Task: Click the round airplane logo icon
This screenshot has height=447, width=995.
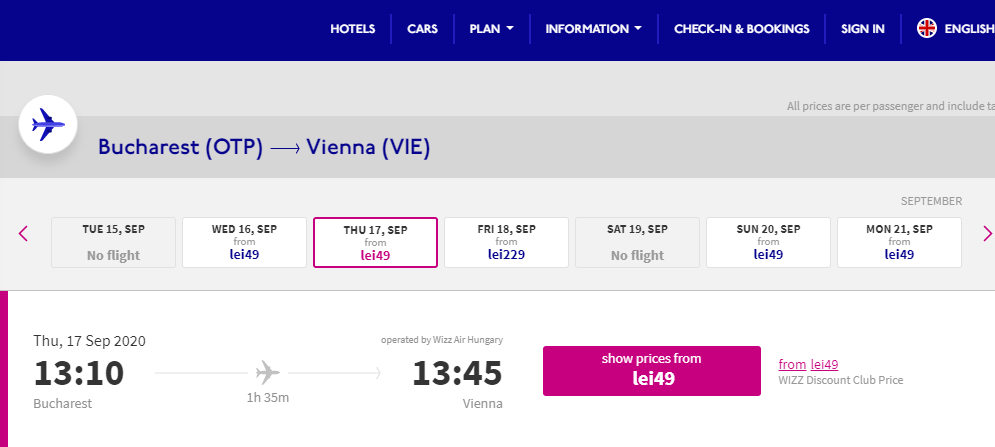Action: coord(48,125)
